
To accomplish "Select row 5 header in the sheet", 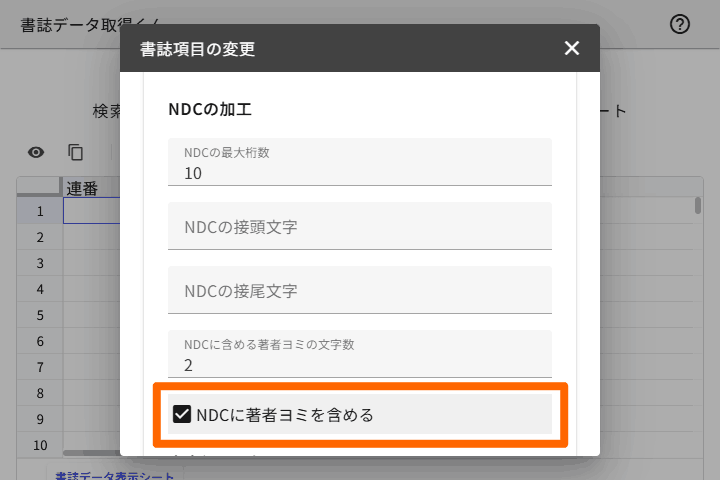I will click(x=40, y=315).
